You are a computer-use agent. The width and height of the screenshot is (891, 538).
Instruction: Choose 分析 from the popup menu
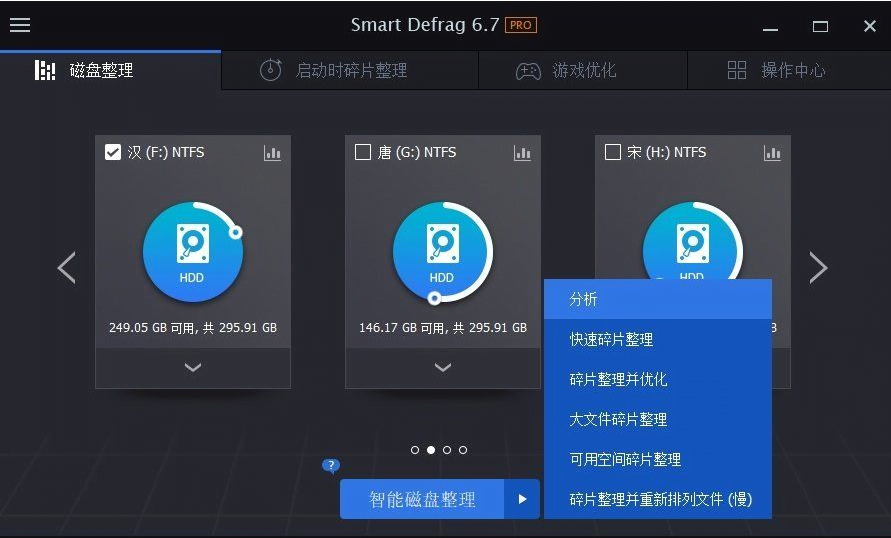pos(658,299)
